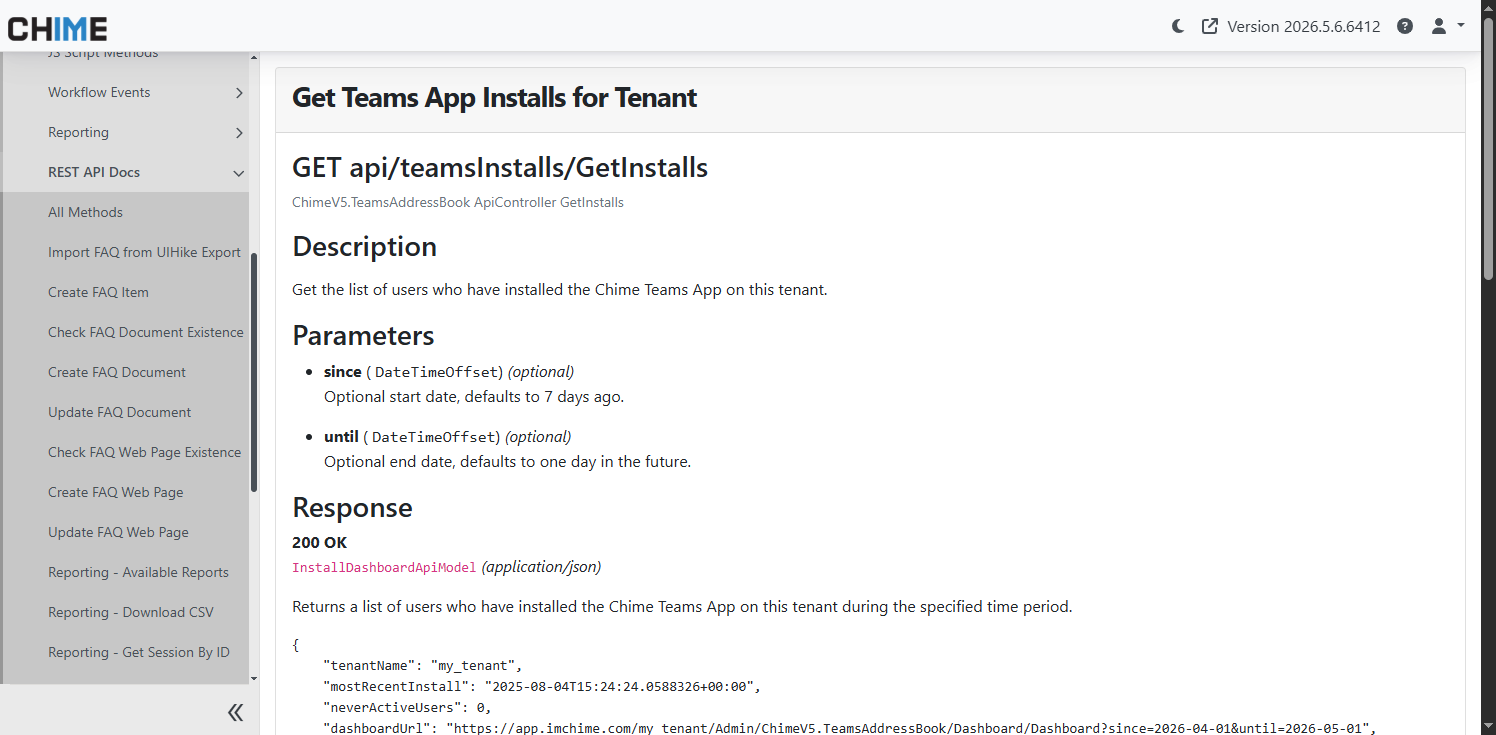This screenshot has width=1496, height=735.
Task: Click ChimeV5.TeamsAddressBook ApiController GetInstalls text
Action: click(458, 202)
